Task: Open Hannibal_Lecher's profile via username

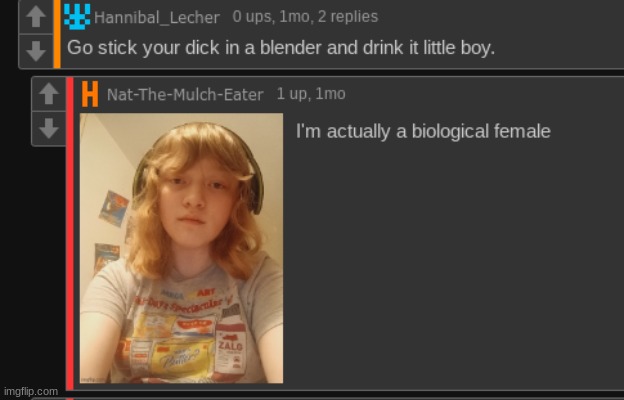Action: (157, 18)
